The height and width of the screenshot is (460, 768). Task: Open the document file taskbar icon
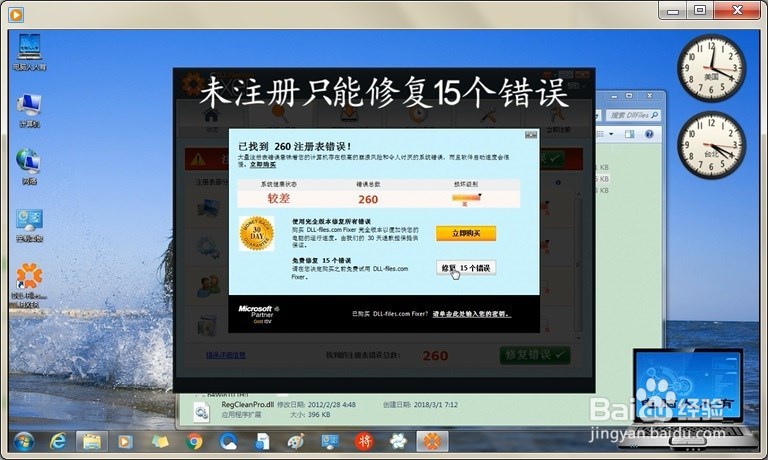[x=263, y=442]
